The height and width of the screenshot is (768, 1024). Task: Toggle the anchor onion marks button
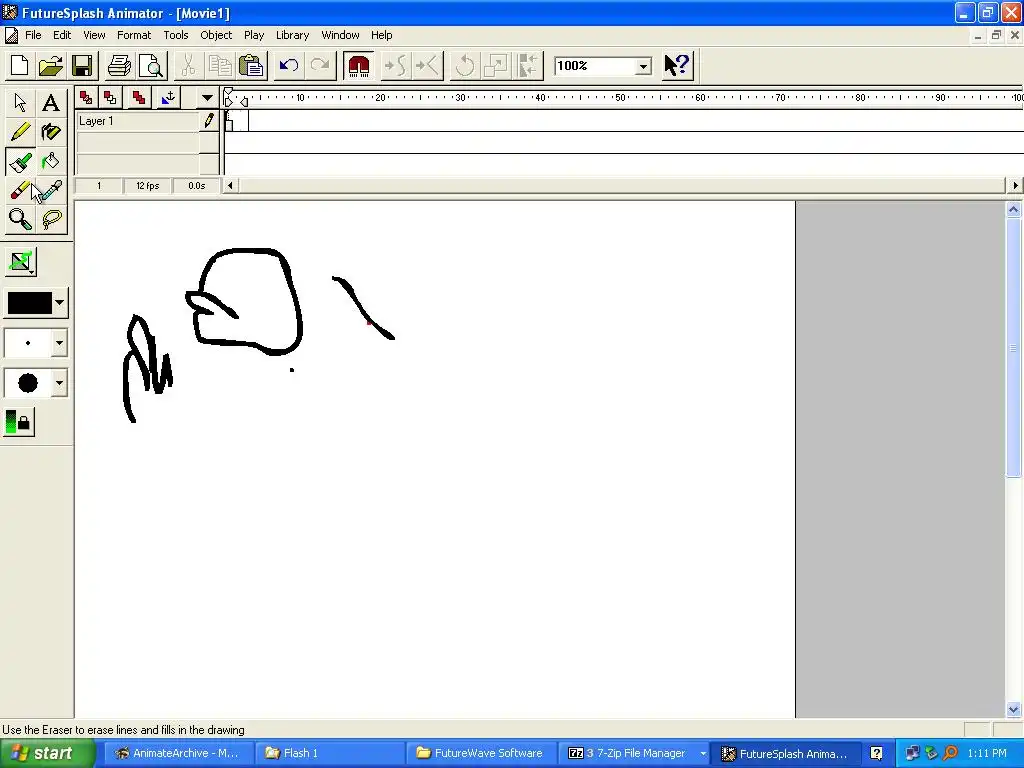167,98
